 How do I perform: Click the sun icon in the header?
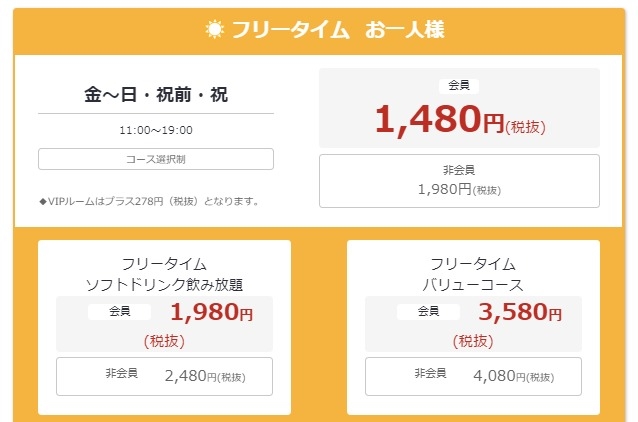(x=214, y=29)
